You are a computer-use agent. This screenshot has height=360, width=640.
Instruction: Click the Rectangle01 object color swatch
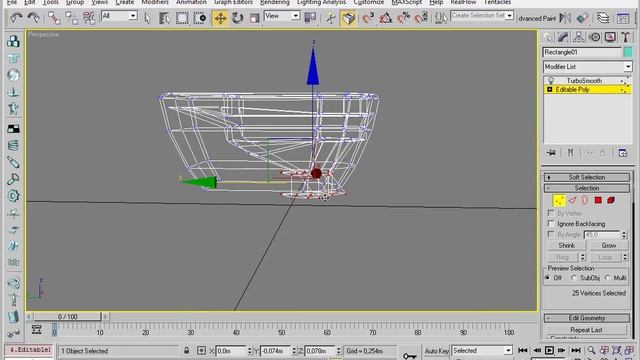pyautogui.click(x=628, y=52)
